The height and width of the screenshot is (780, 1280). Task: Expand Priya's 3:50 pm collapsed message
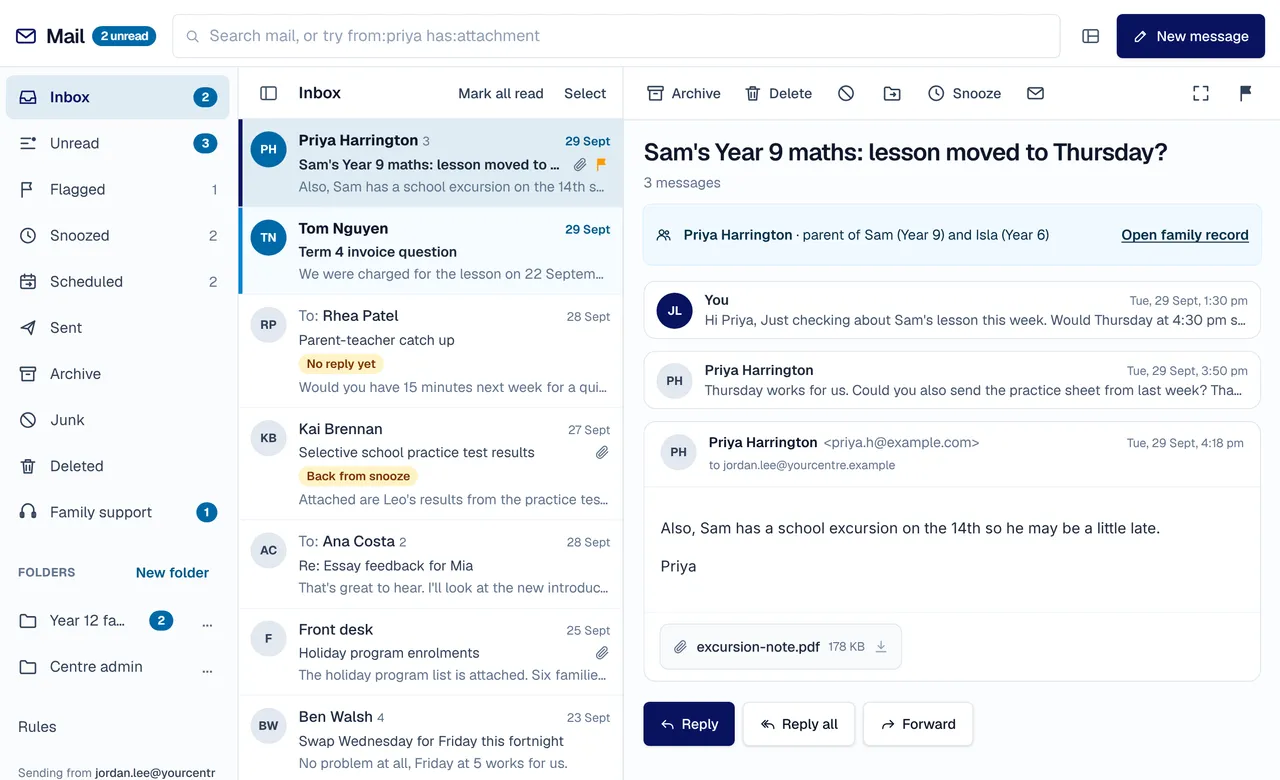click(x=952, y=380)
